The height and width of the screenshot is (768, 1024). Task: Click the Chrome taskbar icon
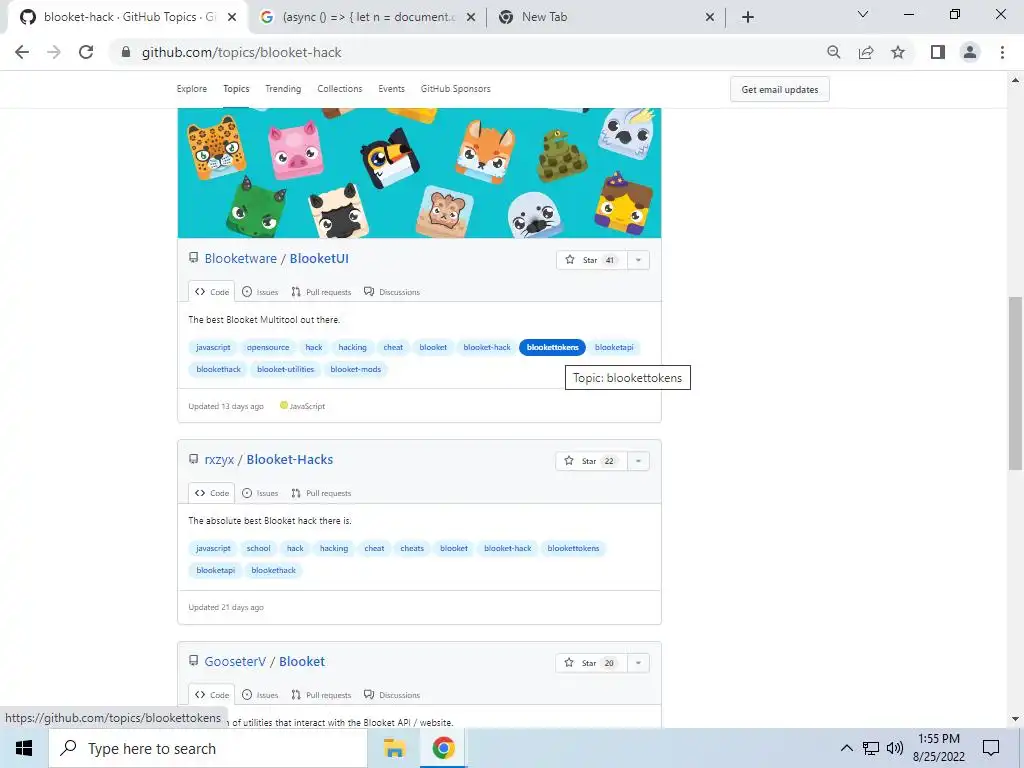coord(443,748)
